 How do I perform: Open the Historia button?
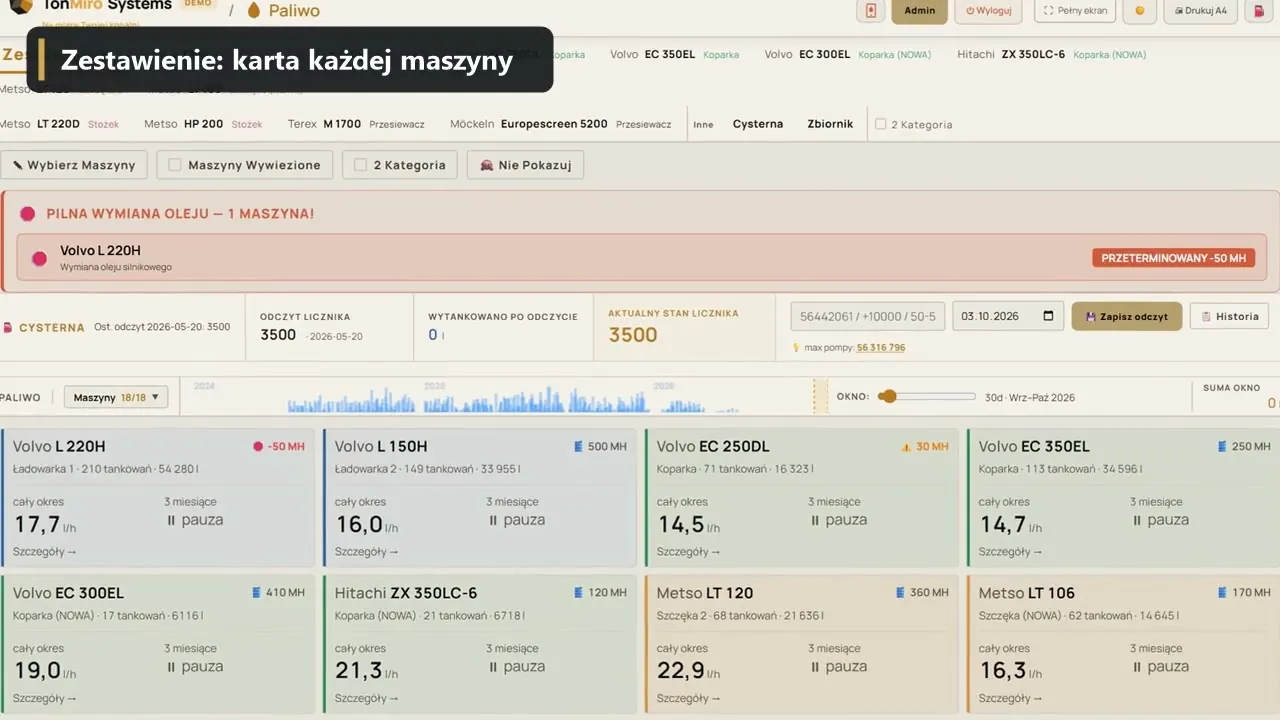1229,316
